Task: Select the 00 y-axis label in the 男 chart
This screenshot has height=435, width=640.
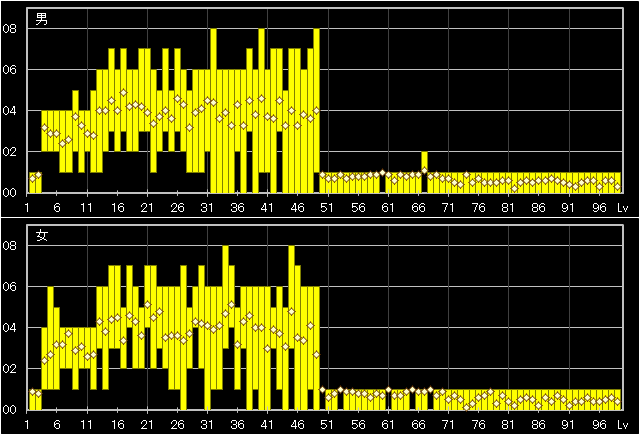Action: pyautogui.click(x=9, y=193)
